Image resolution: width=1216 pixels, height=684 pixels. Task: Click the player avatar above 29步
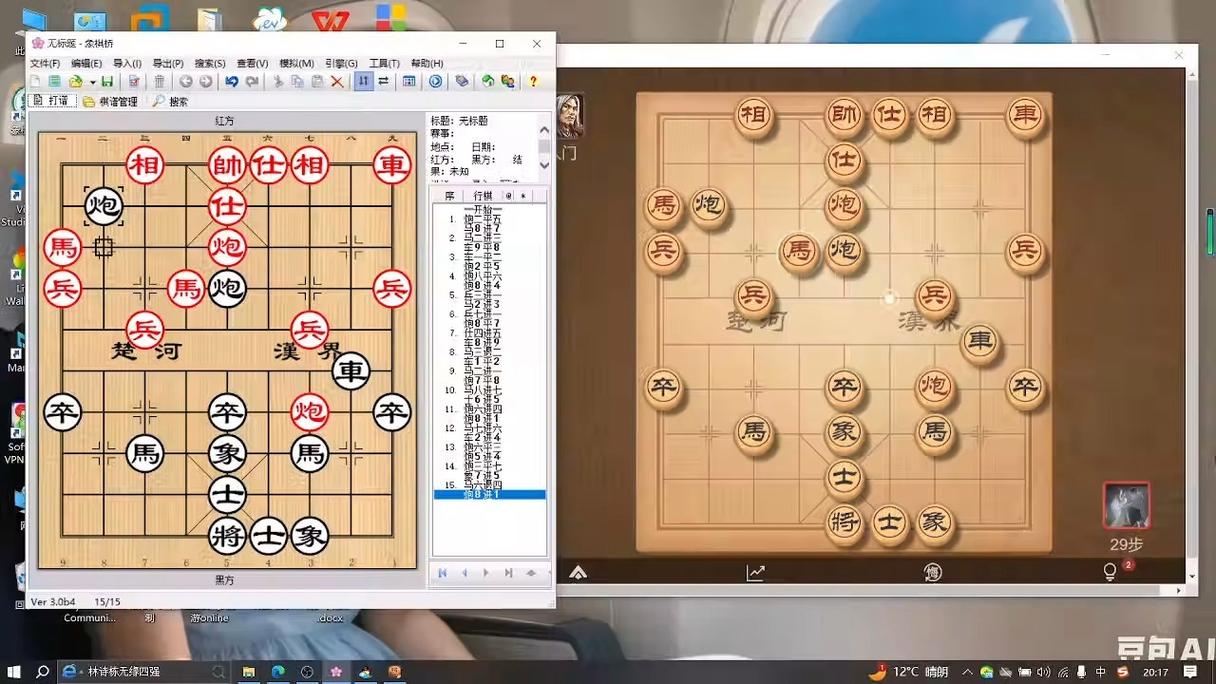click(x=1126, y=505)
